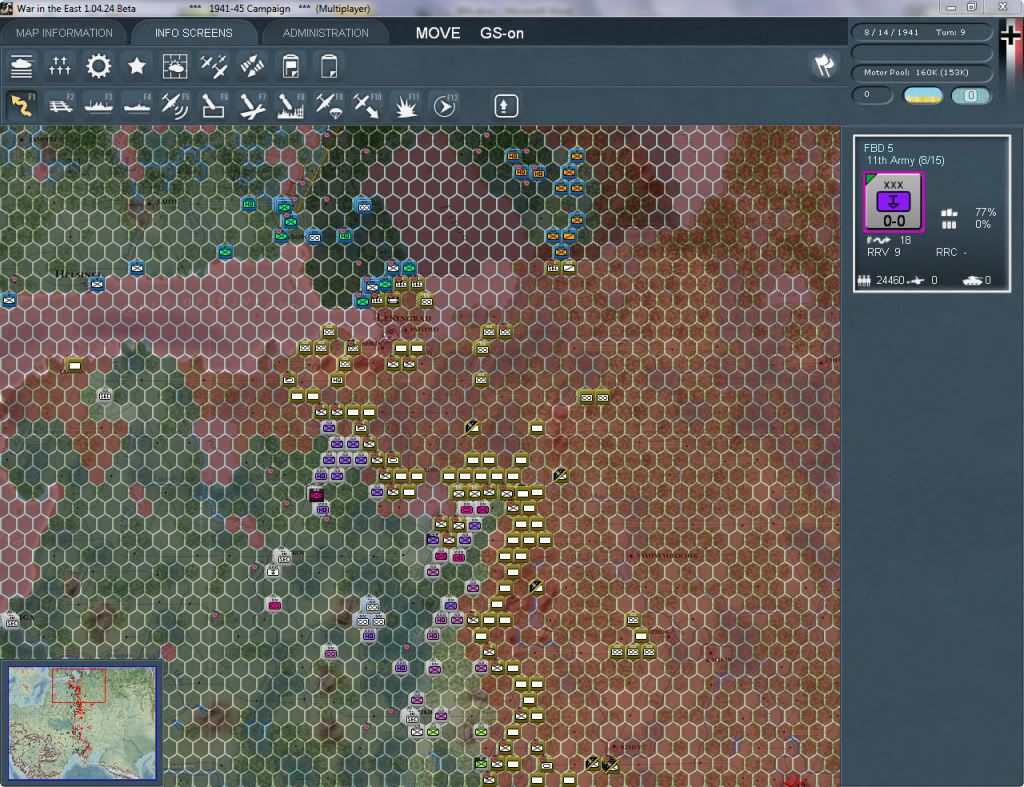Screen dimensions: 1024x787
Task: Click the iron cross side emblem
Action: tap(1010, 36)
